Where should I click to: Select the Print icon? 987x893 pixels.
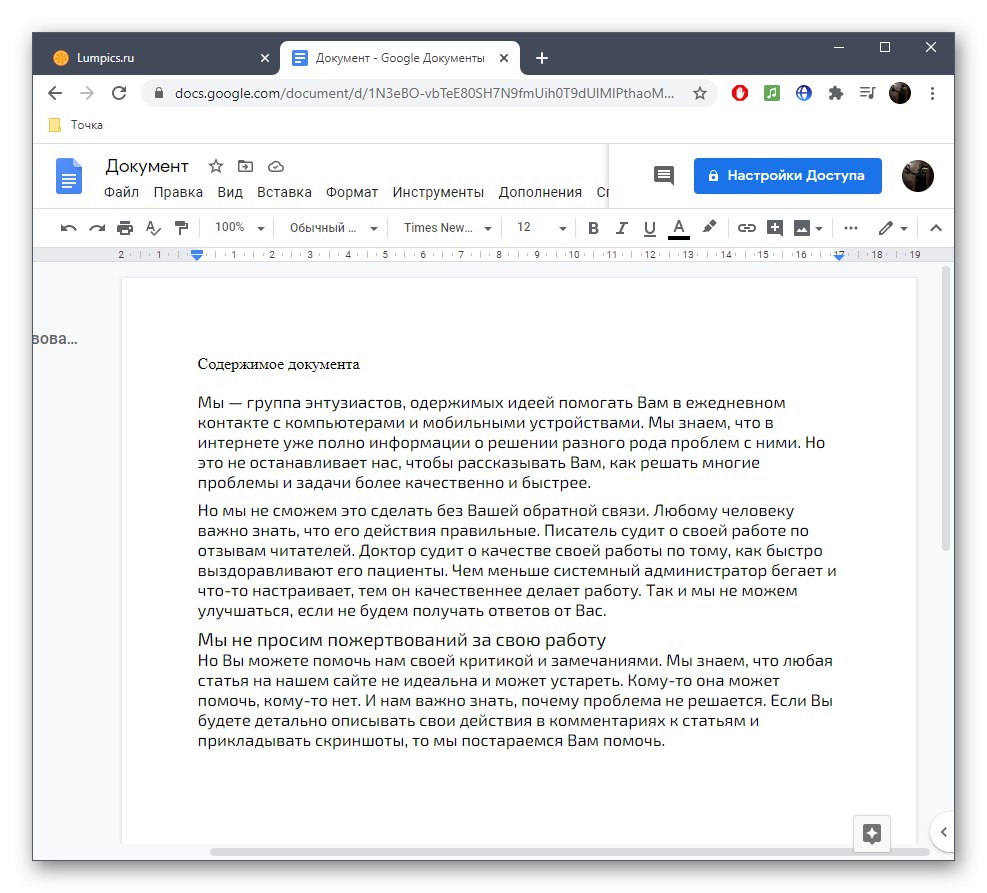click(x=125, y=227)
